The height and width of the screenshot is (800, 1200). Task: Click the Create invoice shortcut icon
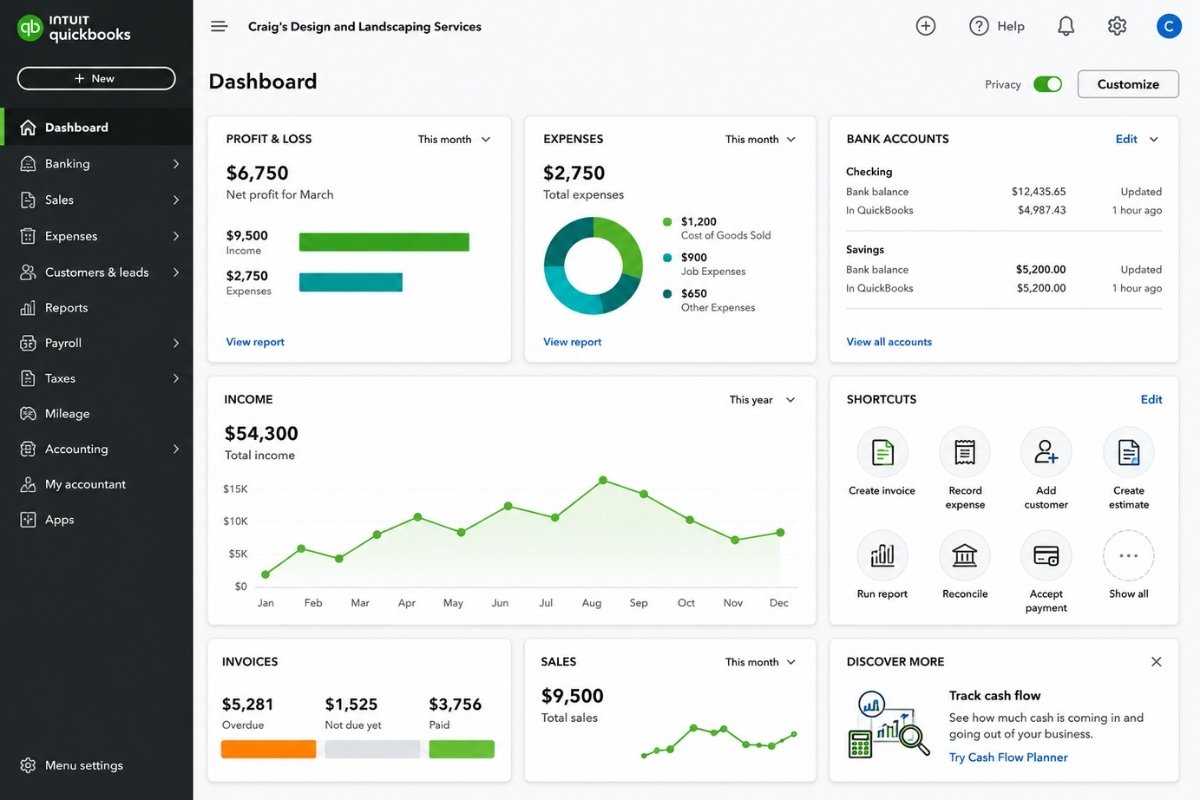point(883,453)
